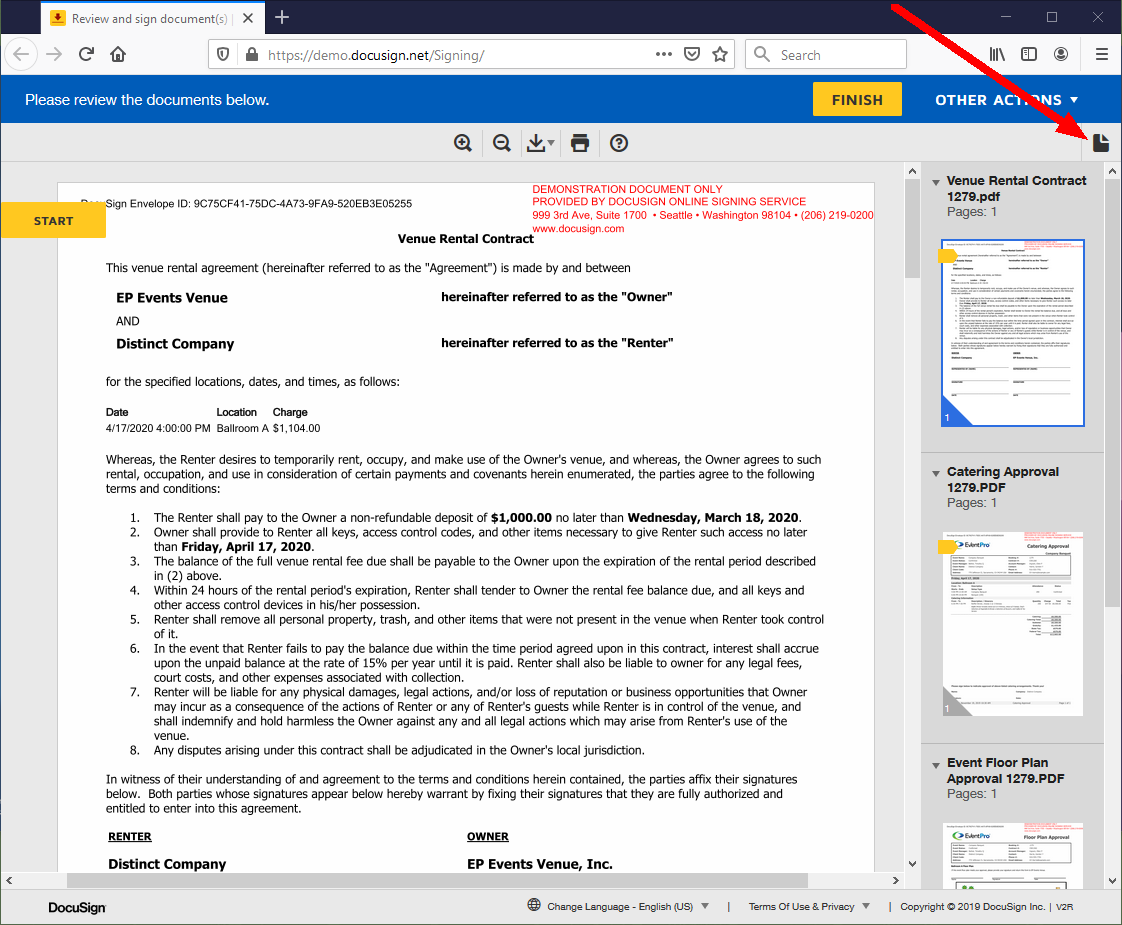Click the globe icon by Change Language
Viewport: 1122px width, 925px height.
(x=534, y=905)
